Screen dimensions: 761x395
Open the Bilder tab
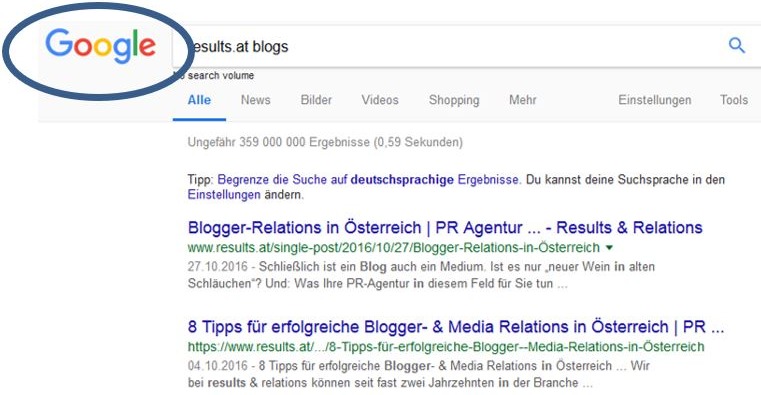(x=316, y=100)
